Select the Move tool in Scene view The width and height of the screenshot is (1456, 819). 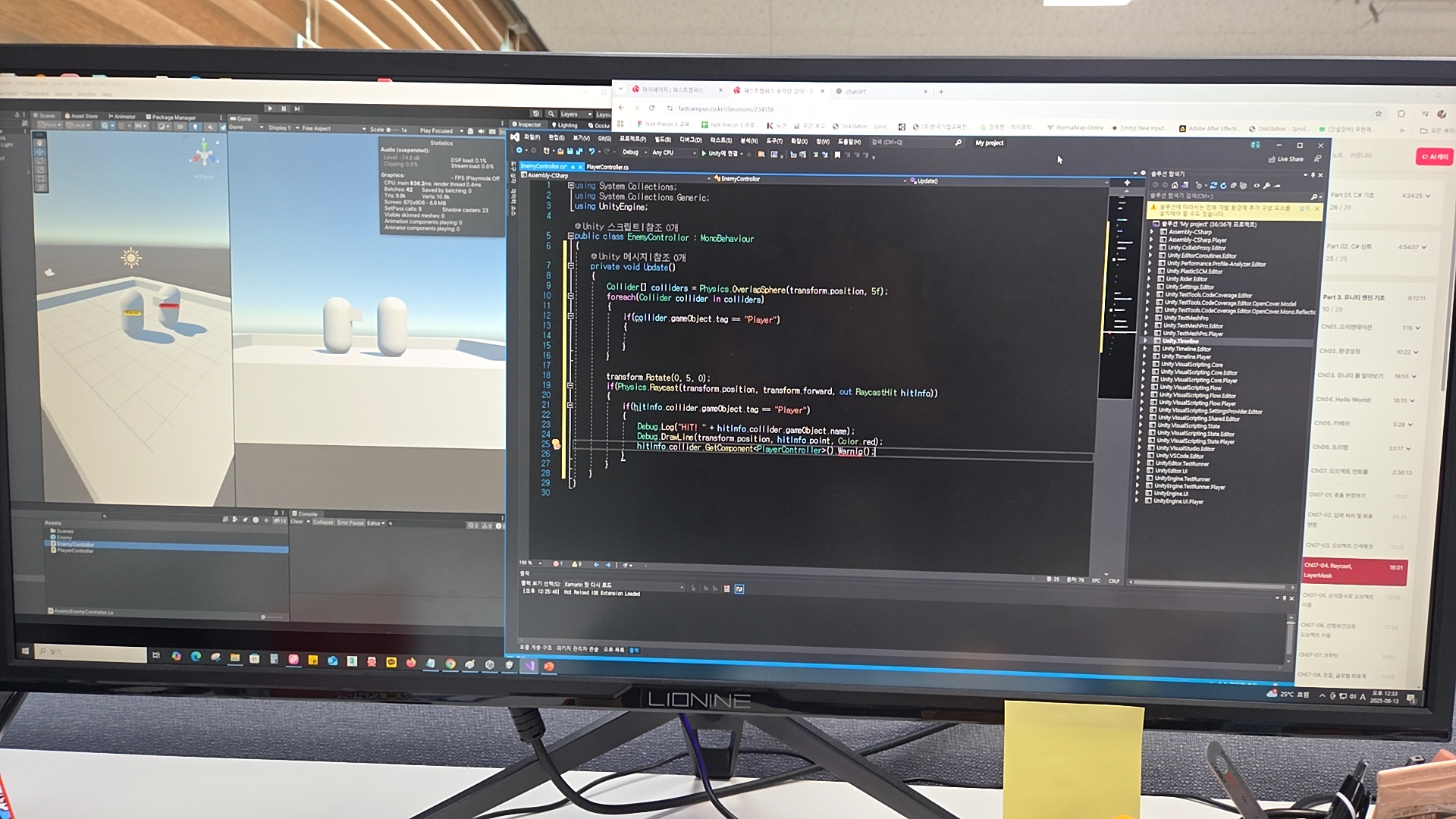(39, 152)
